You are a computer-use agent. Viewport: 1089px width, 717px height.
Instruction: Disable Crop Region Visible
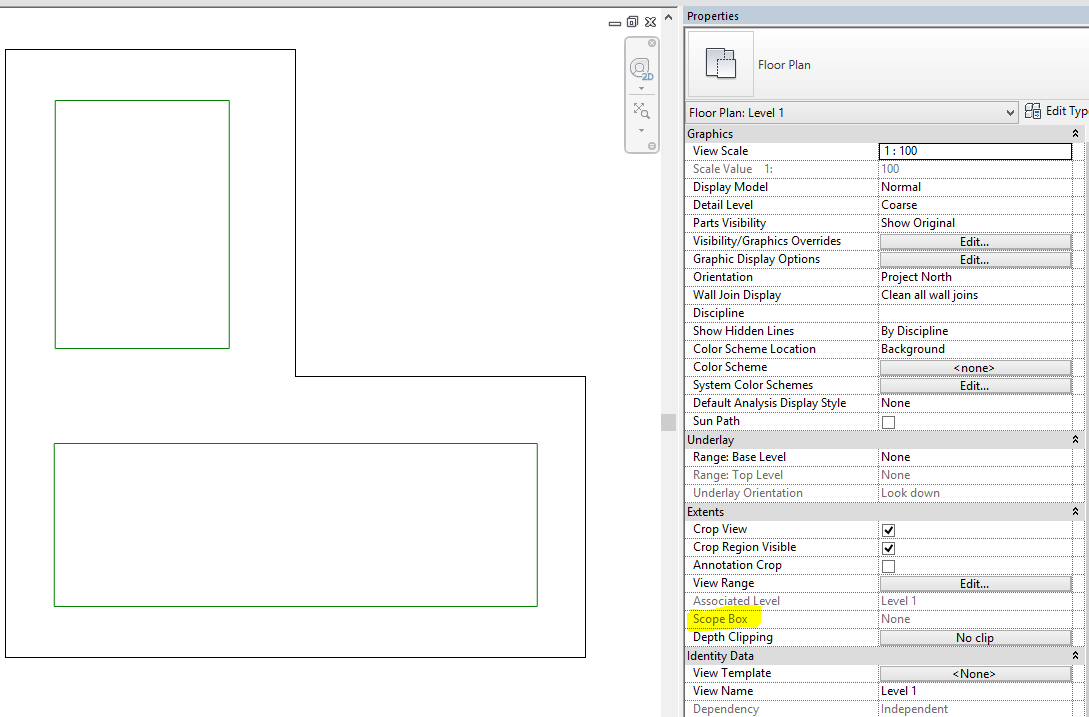[888, 547]
